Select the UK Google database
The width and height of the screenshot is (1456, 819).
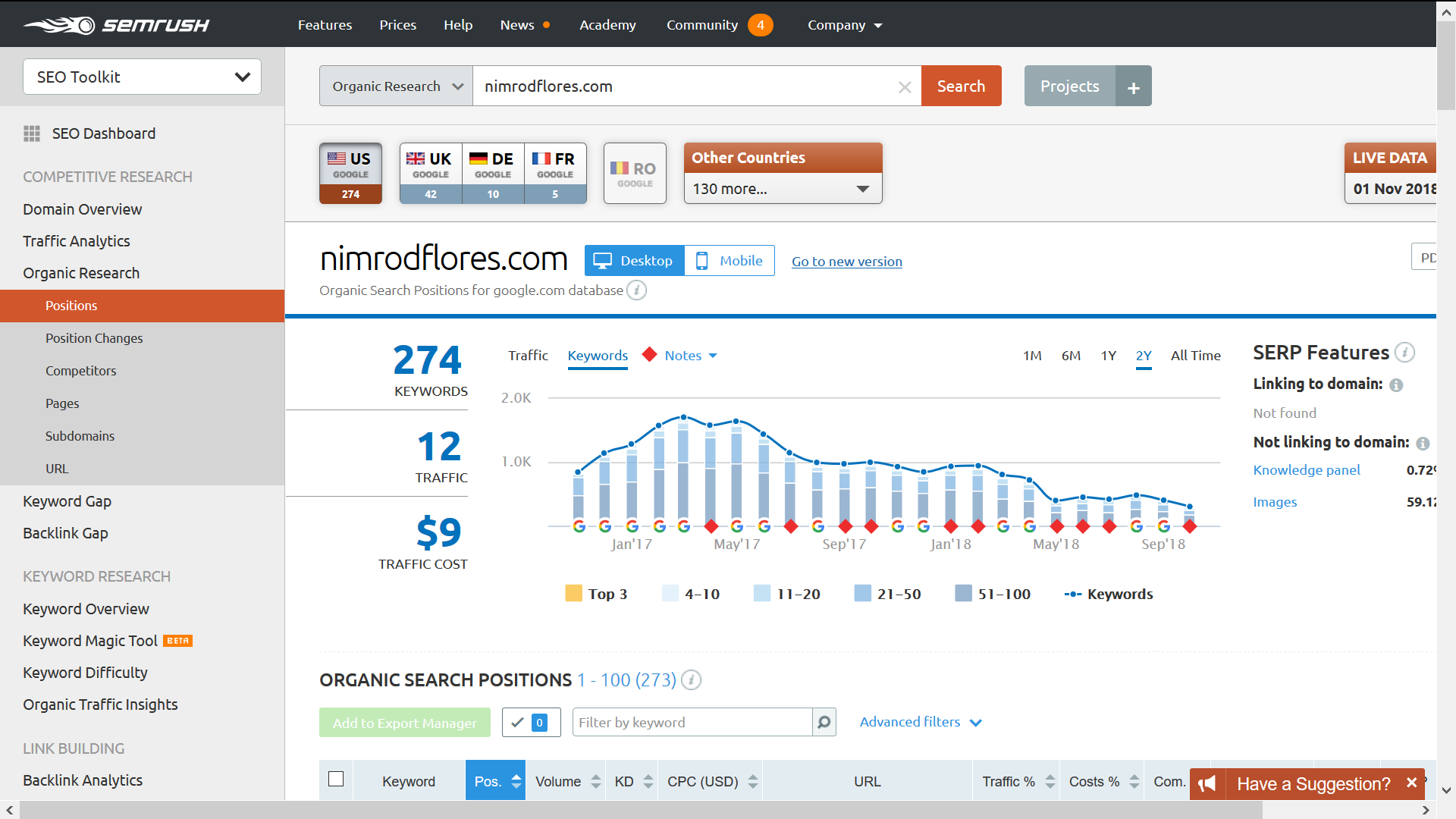click(x=431, y=174)
